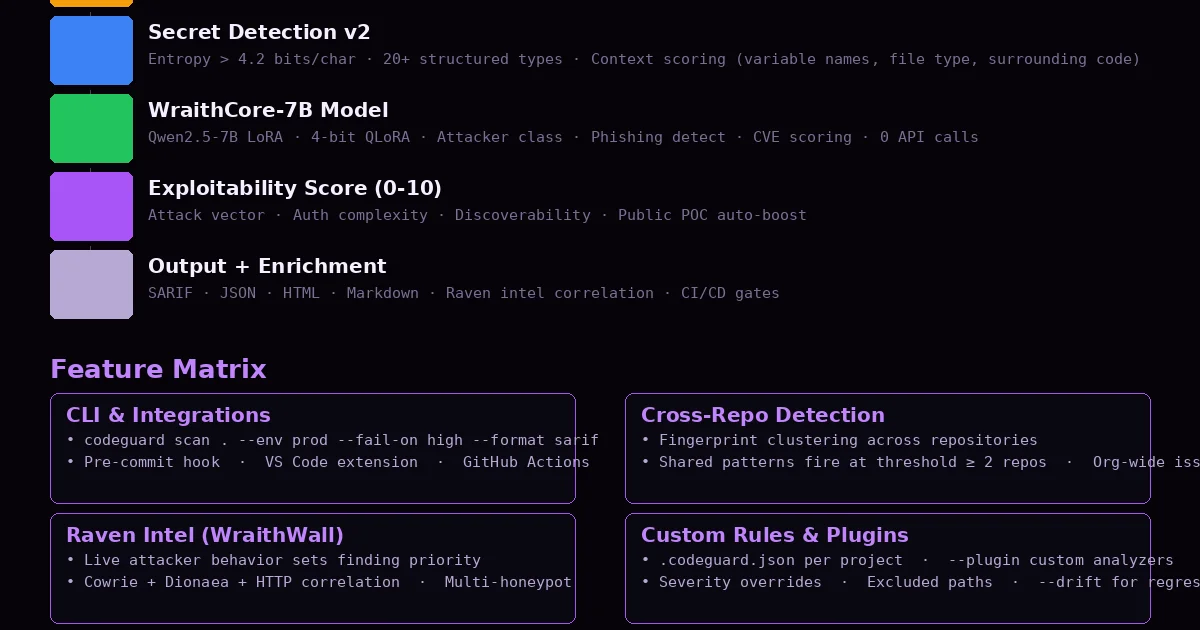
Task: Click the SARIF JSON HTML Markdown line
Action: coord(464,293)
